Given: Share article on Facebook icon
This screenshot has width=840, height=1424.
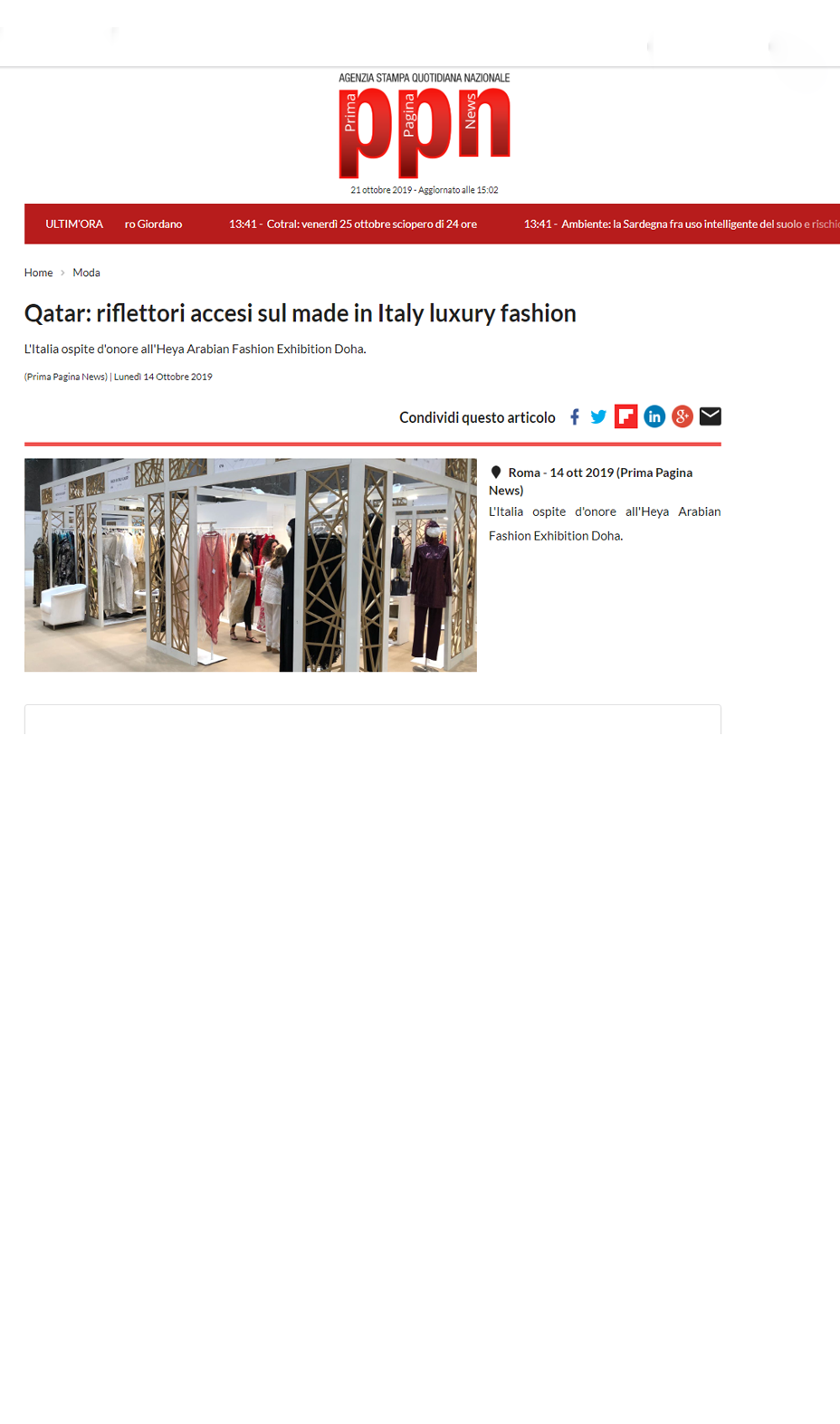Looking at the screenshot, I should (x=575, y=416).
